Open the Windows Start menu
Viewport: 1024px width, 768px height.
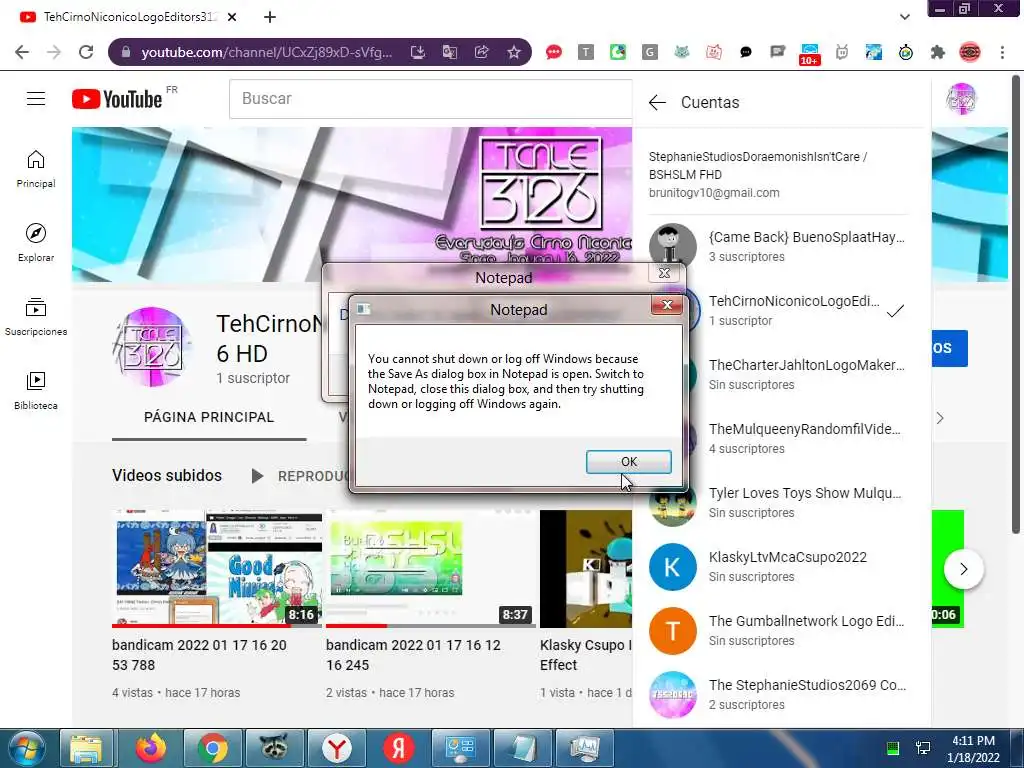coord(26,748)
